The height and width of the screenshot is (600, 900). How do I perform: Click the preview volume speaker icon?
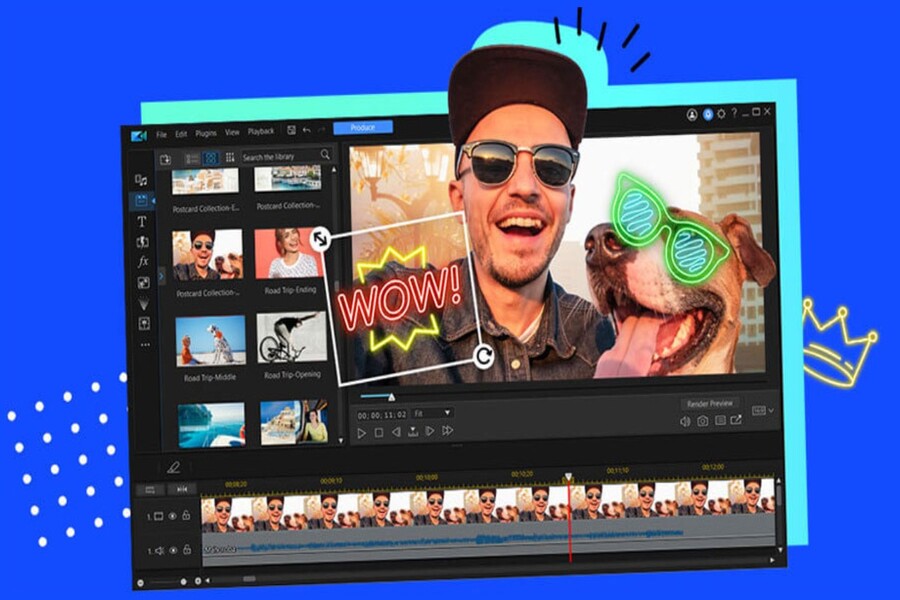coord(685,421)
